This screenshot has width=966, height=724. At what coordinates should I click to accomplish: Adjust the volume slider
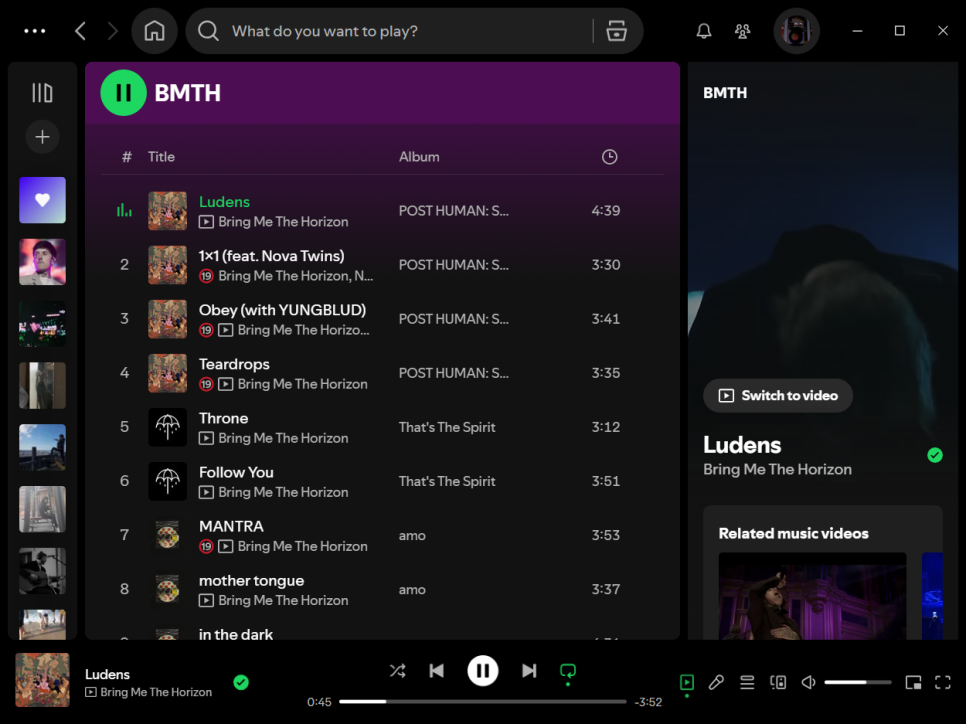click(858, 682)
